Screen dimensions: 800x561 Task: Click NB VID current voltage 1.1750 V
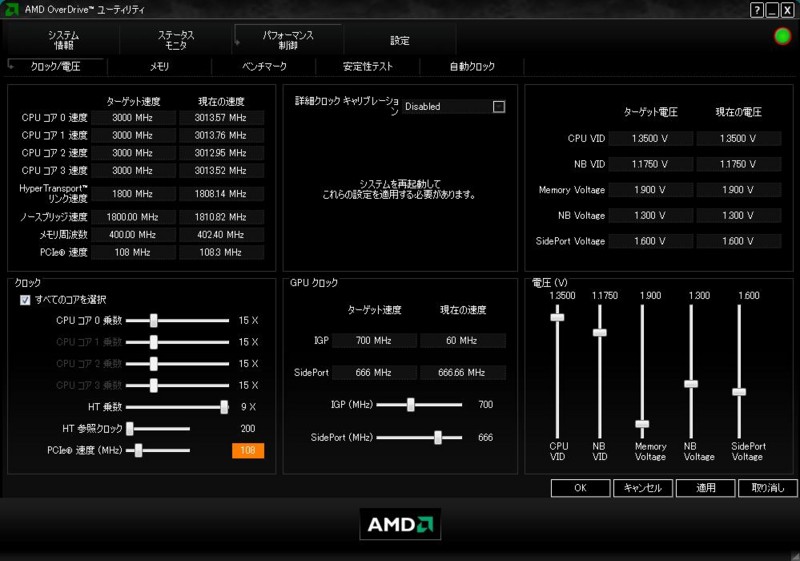point(739,164)
